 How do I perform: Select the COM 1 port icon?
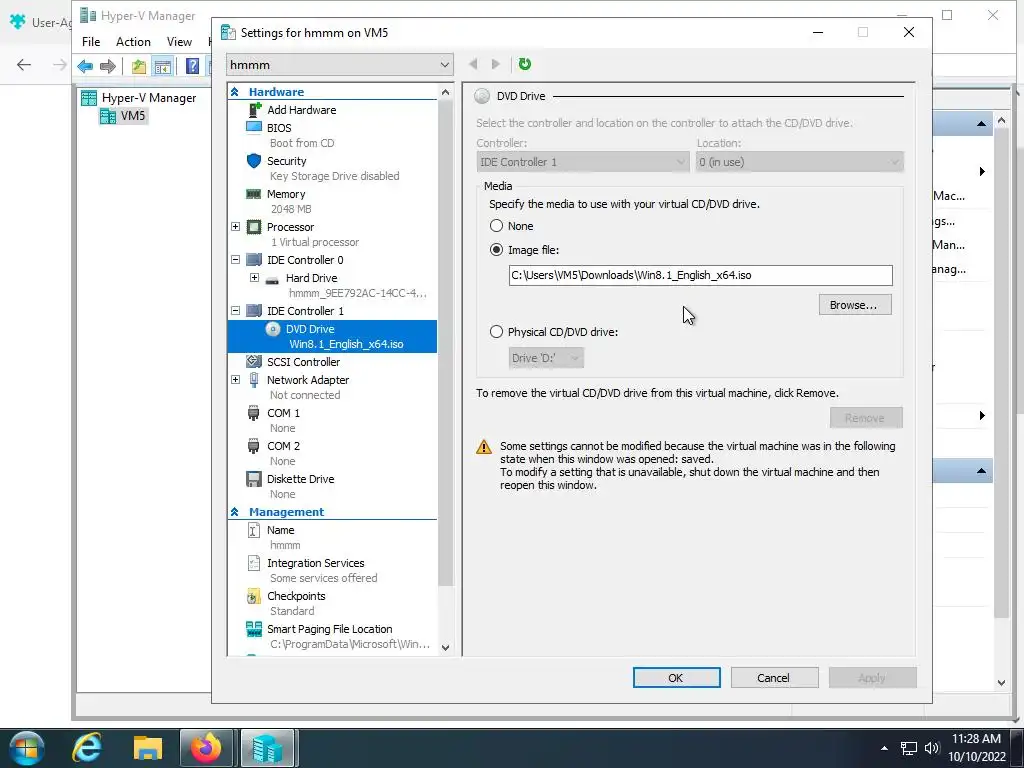(253, 413)
